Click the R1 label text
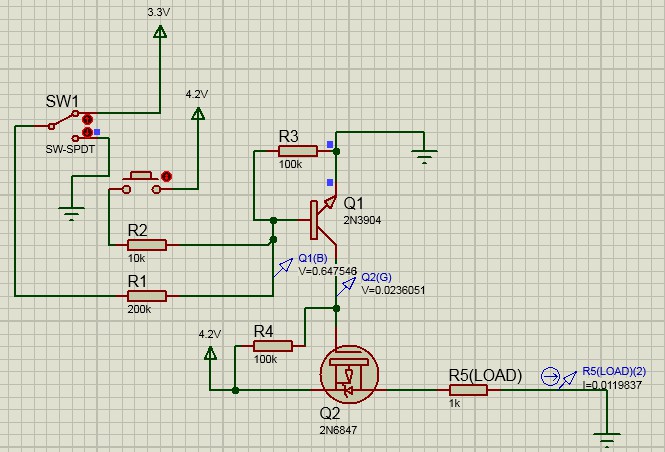Image resolution: width=665 pixels, height=452 pixels. click(x=137, y=281)
